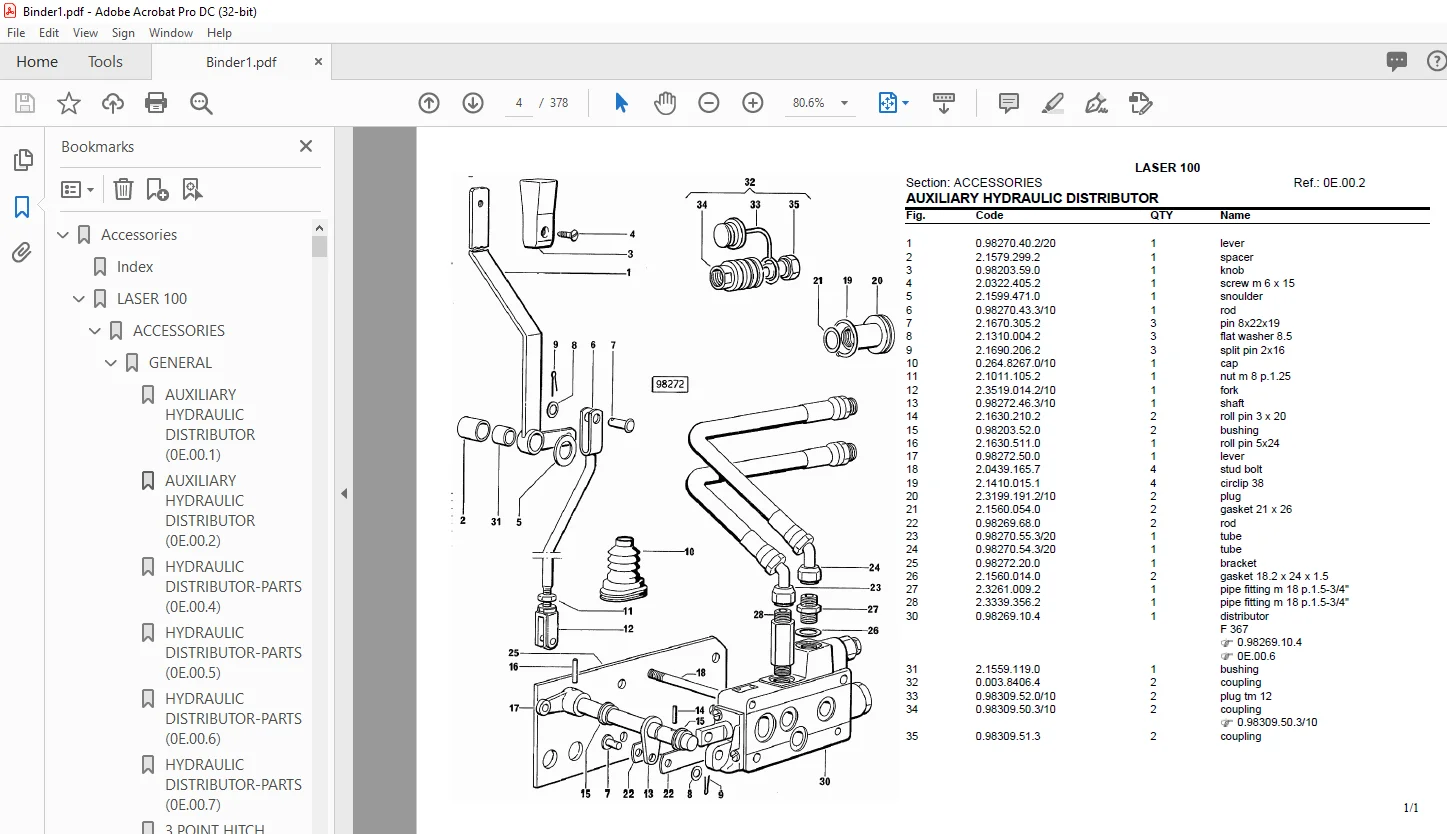The height and width of the screenshot is (834, 1447).
Task: Open bookmark Auxiliary Hydraulic Distributor (0E.00.1)
Action: tap(210, 425)
